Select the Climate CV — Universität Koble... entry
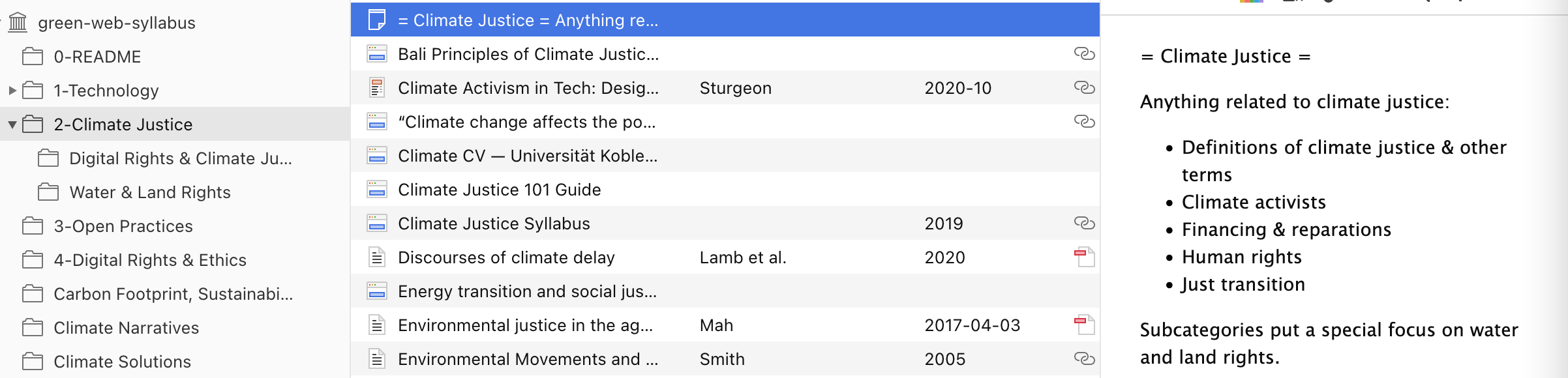Screen dimensions: 1568x378 coord(725,156)
